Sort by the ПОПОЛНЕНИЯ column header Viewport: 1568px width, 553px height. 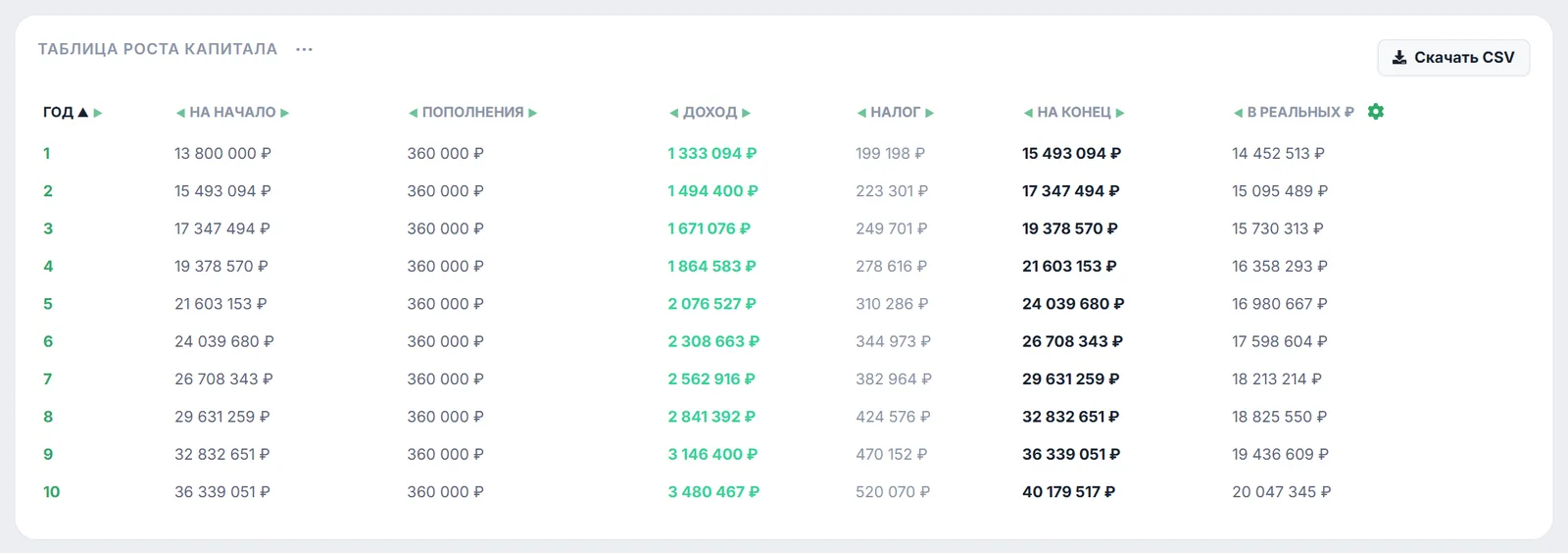click(x=473, y=113)
